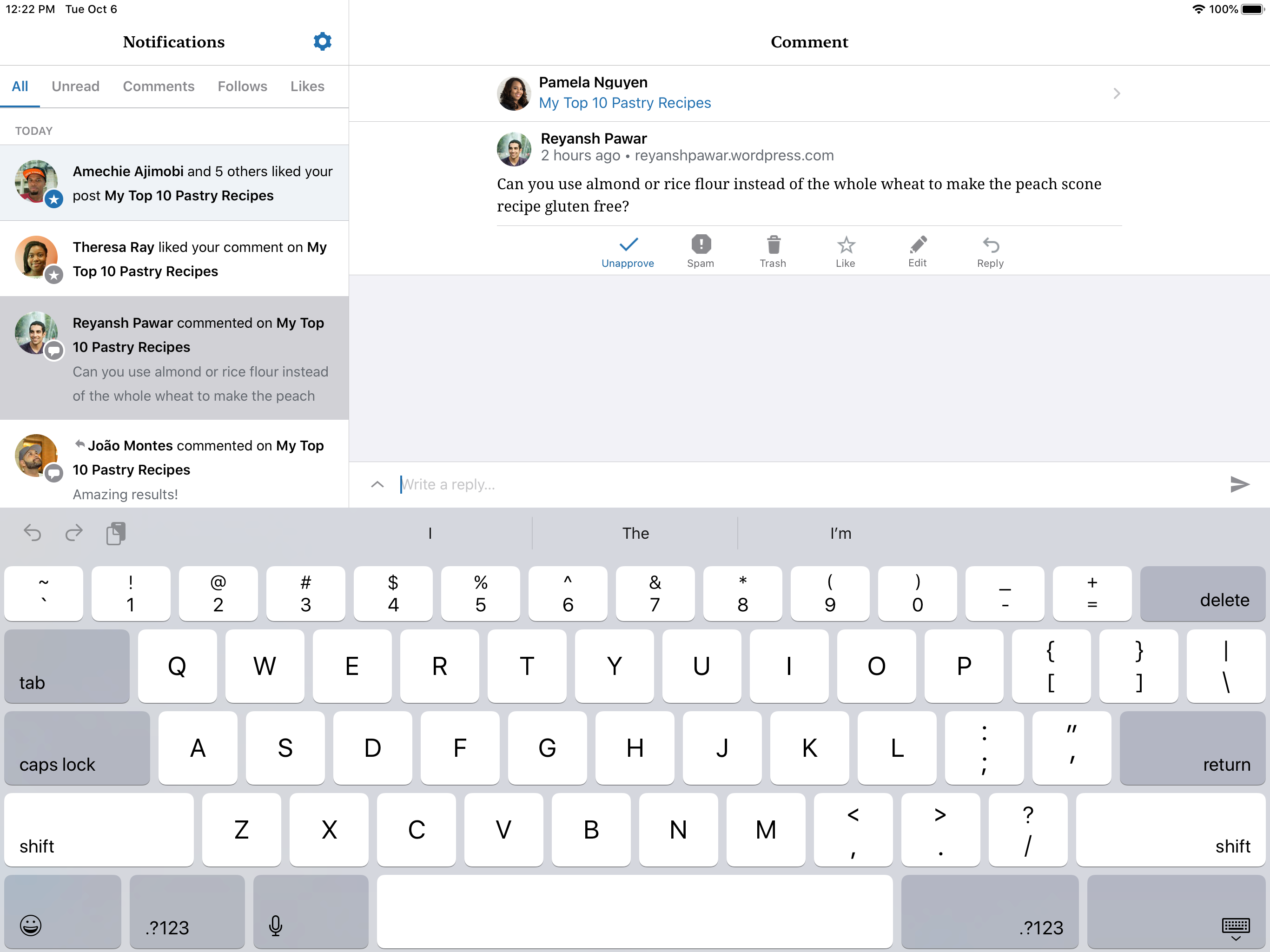Tap João Montes's avatar
This screenshot has height=952, width=1270.
tap(36, 456)
